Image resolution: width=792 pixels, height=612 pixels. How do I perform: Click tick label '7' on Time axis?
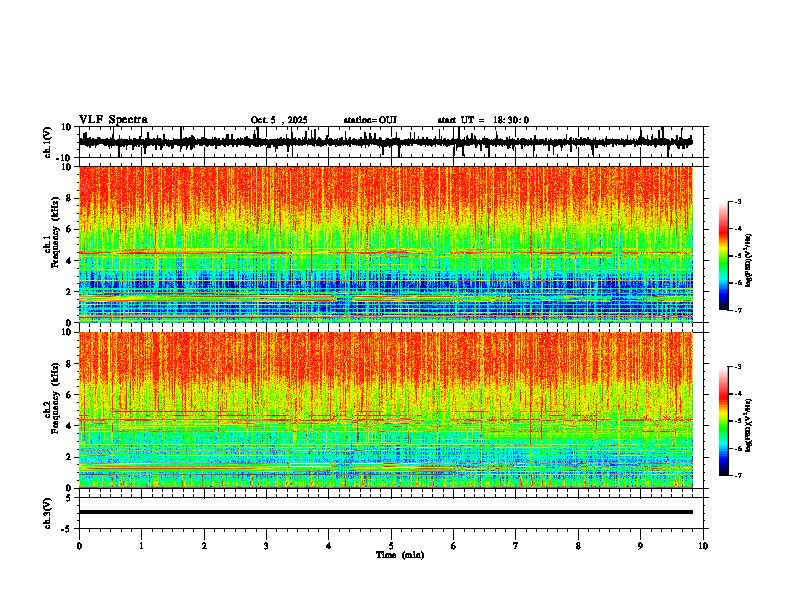tap(516, 546)
